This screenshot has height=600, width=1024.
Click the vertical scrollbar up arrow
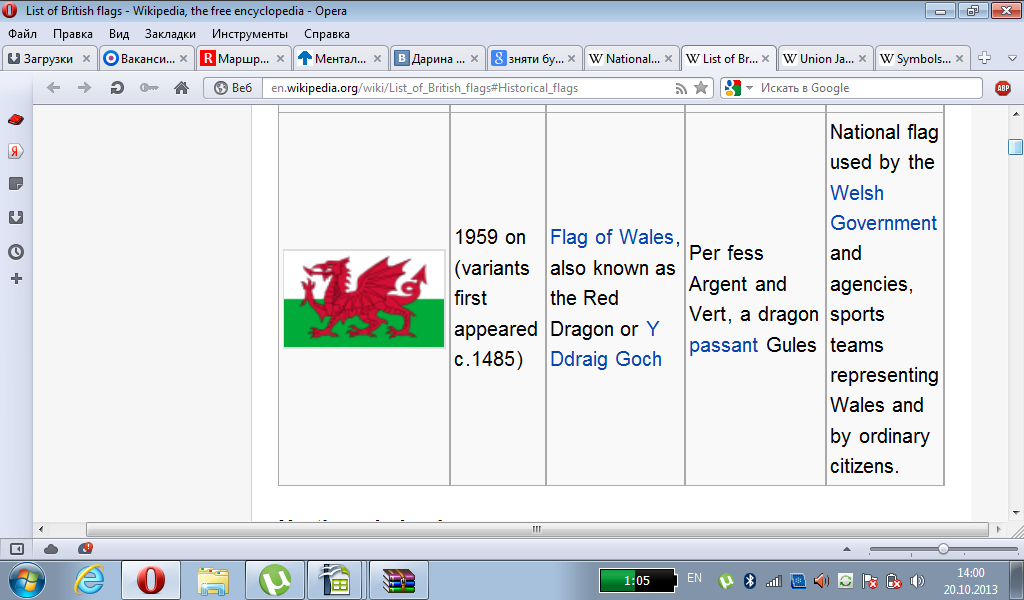pyautogui.click(x=1015, y=113)
